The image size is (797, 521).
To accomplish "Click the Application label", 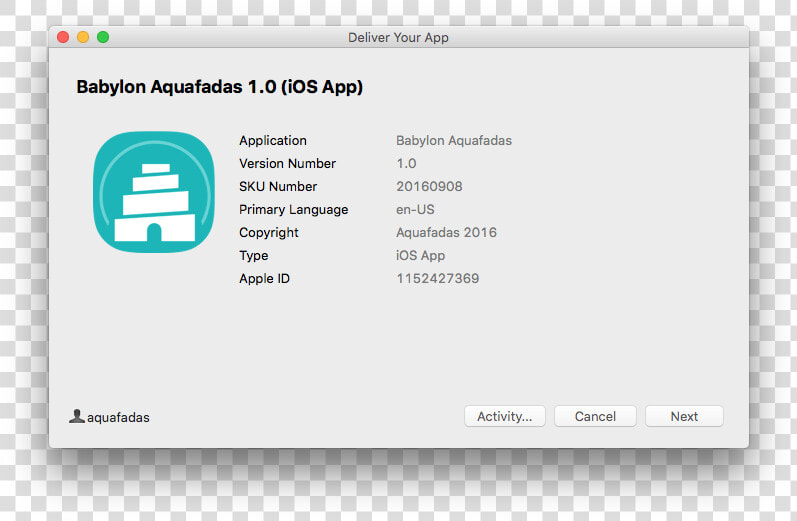I will tap(273, 140).
